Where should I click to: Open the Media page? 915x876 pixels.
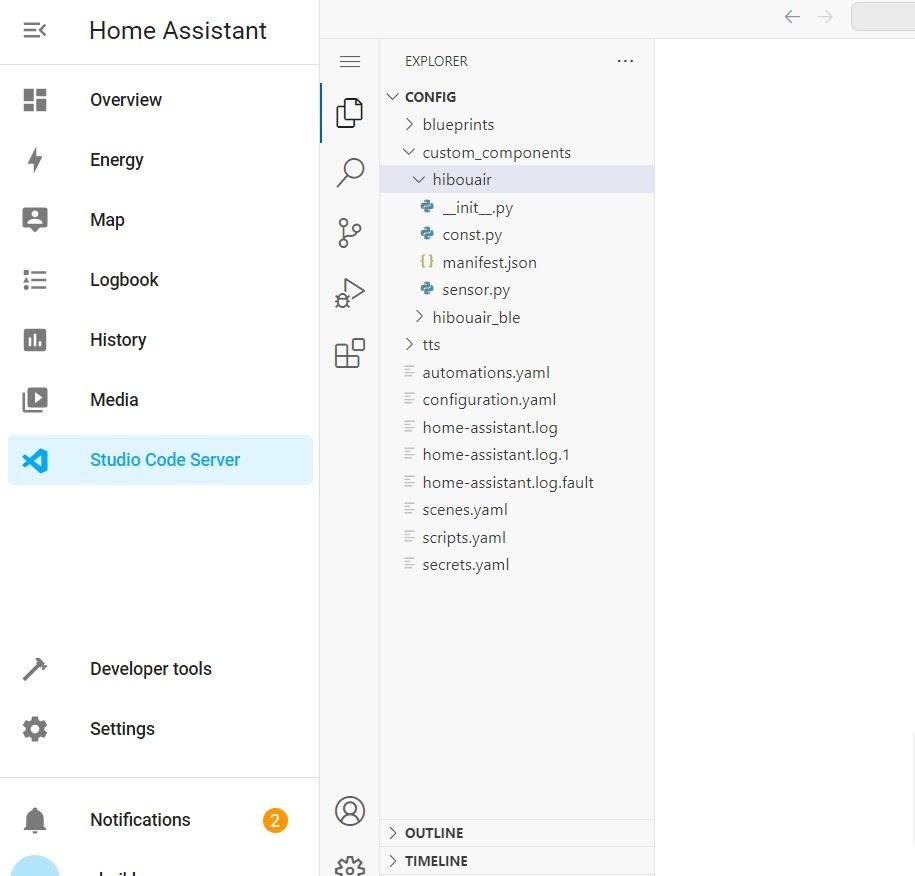(x=160, y=400)
